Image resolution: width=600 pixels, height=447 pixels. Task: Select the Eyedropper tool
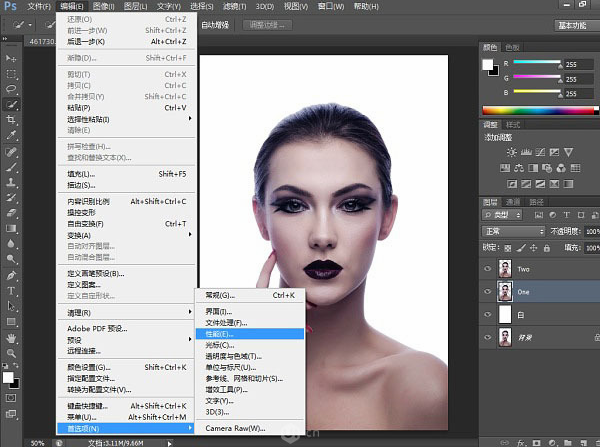tap(12, 135)
